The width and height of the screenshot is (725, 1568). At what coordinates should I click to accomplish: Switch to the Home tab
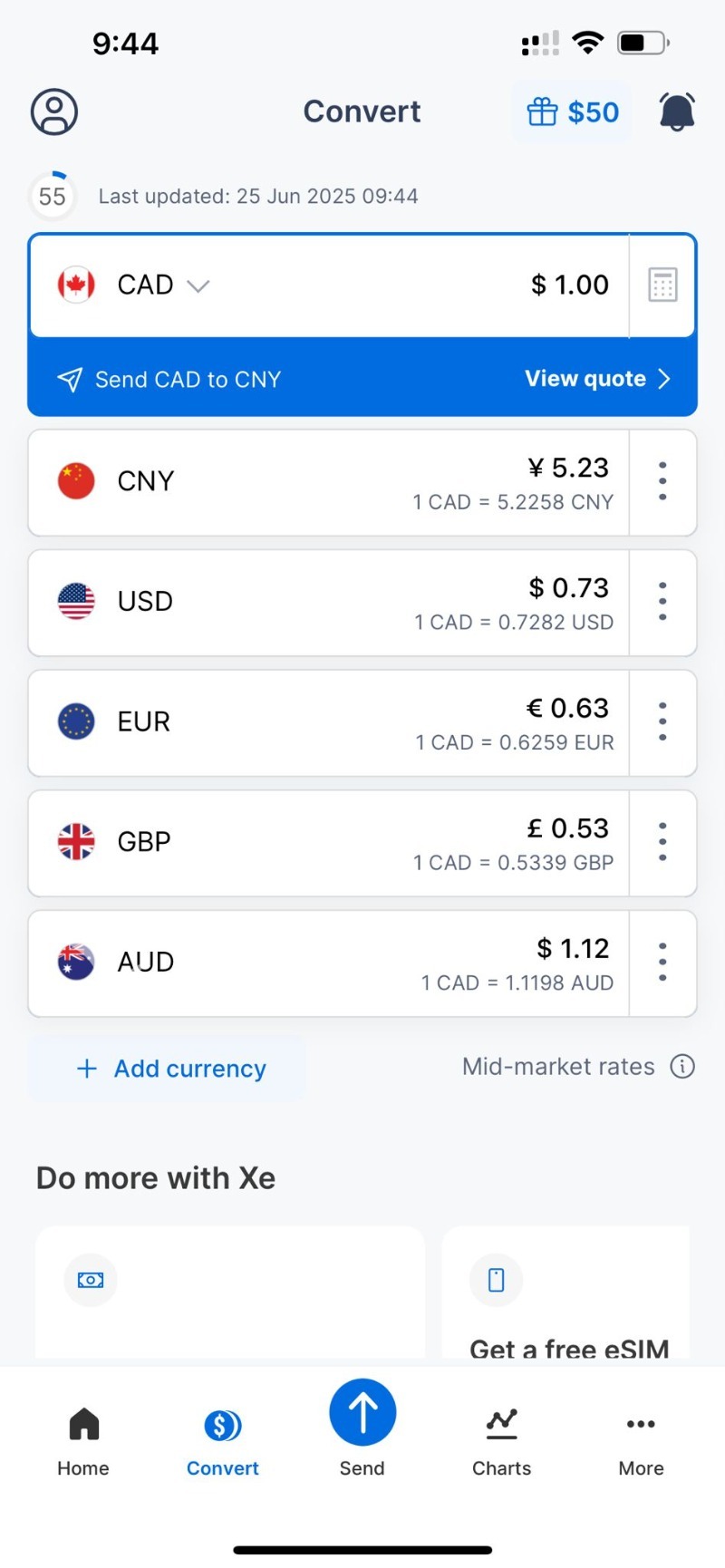click(x=83, y=1441)
